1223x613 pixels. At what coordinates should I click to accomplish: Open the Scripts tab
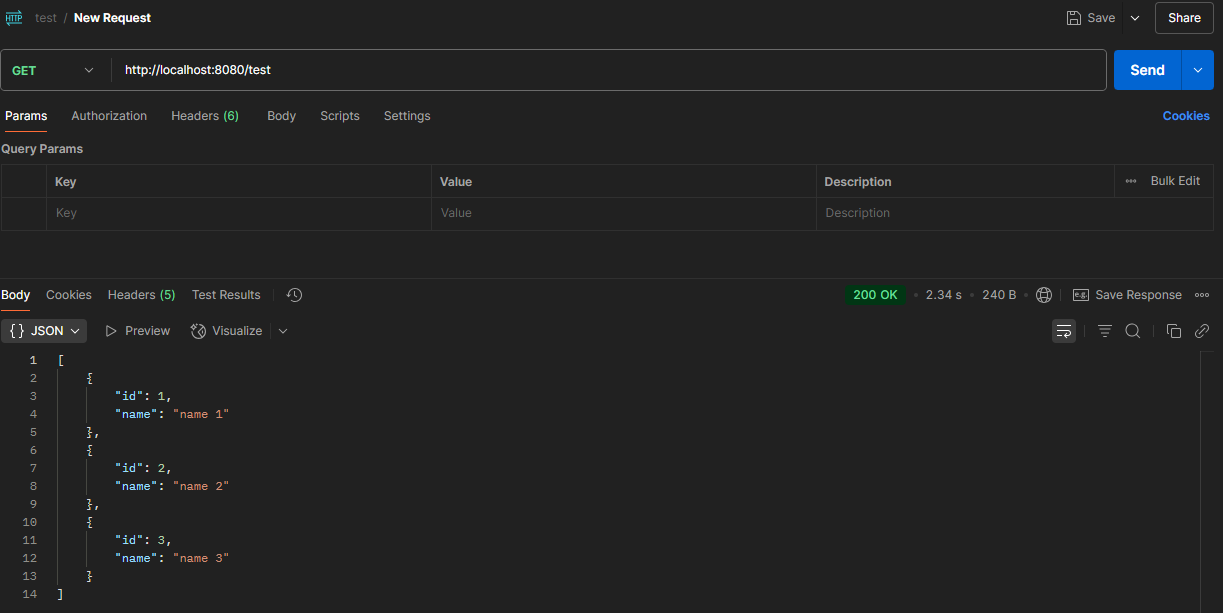click(x=340, y=116)
